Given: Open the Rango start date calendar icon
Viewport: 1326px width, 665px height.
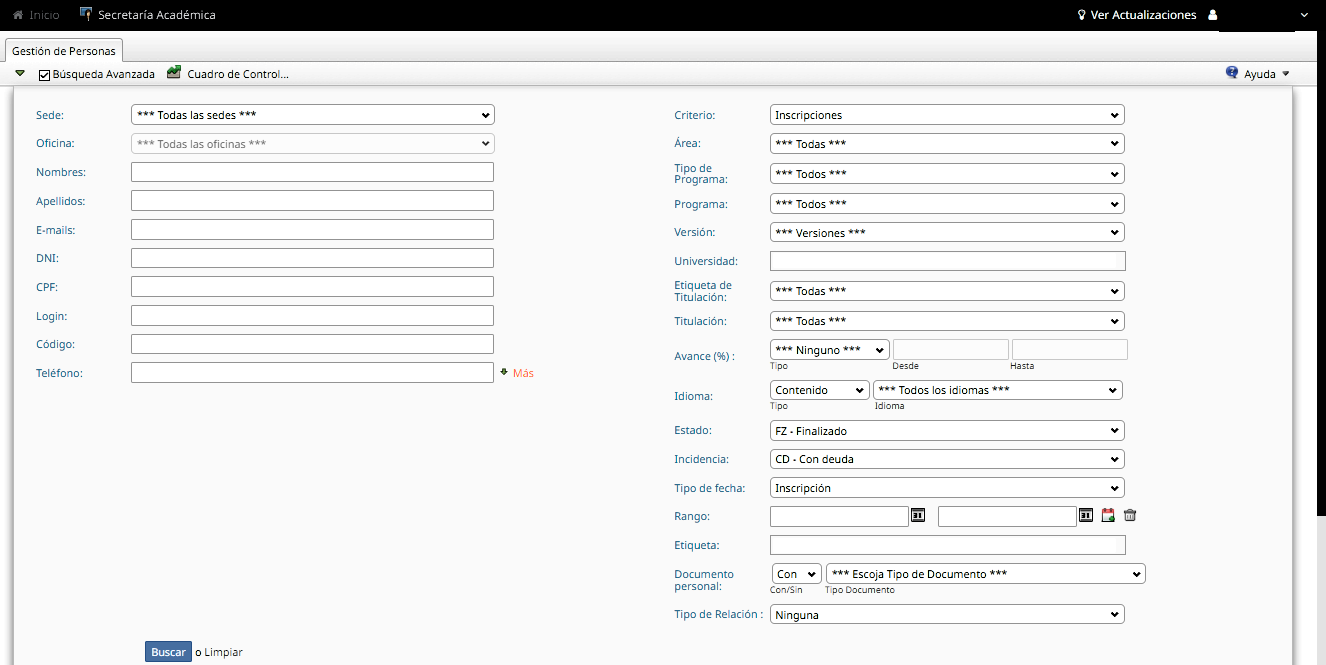Looking at the screenshot, I should pyautogui.click(x=918, y=515).
